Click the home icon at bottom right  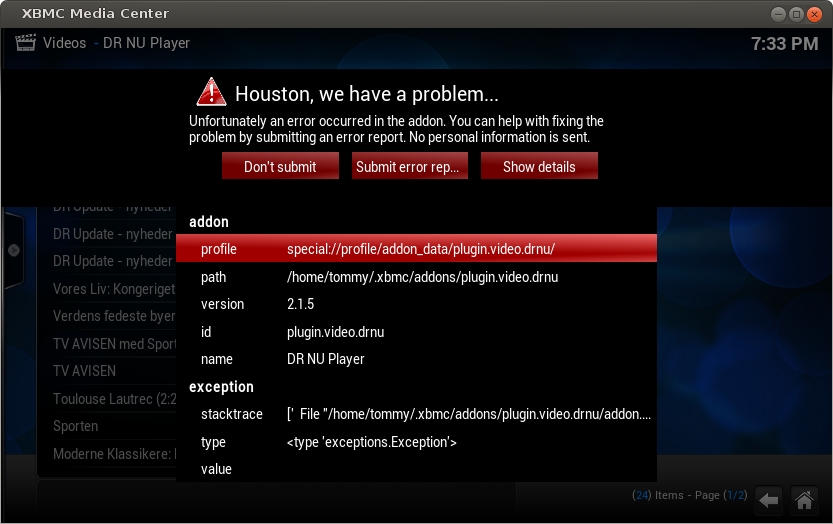coord(804,500)
